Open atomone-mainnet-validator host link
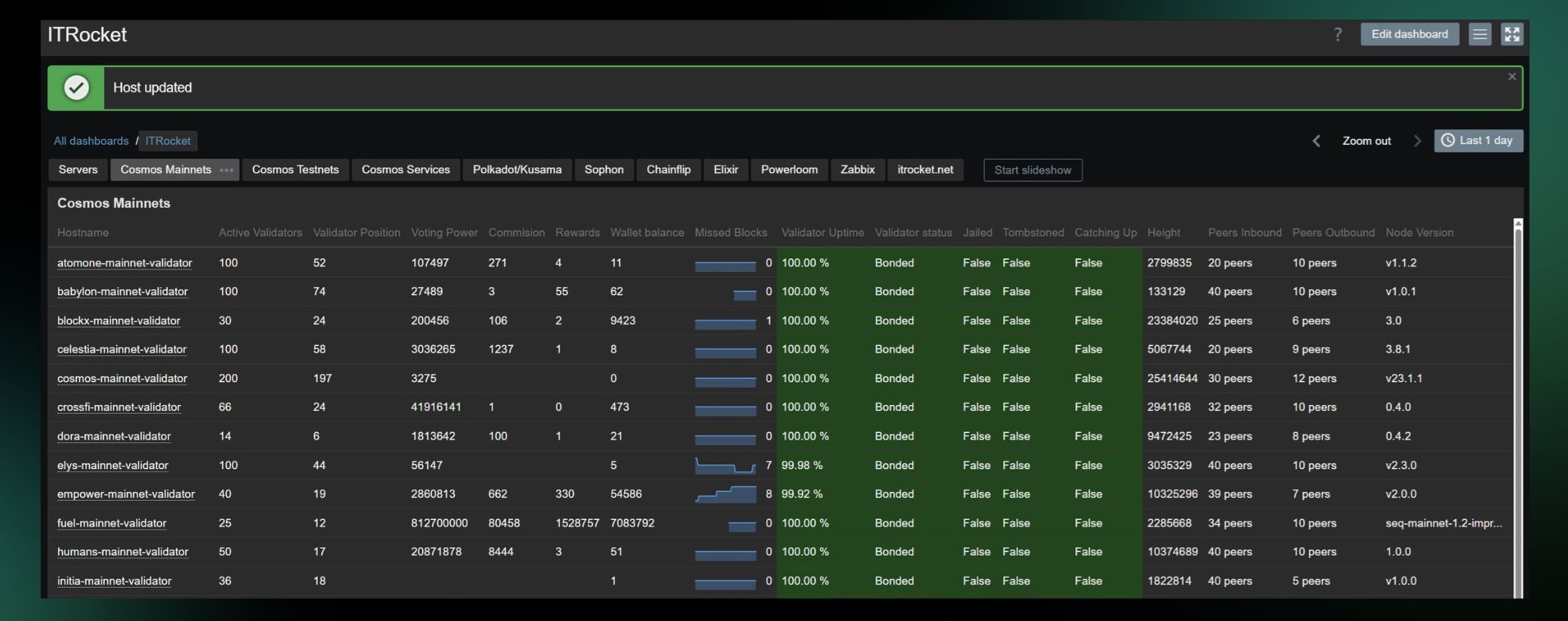The height and width of the screenshot is (621, 1568). click(125, 263)
